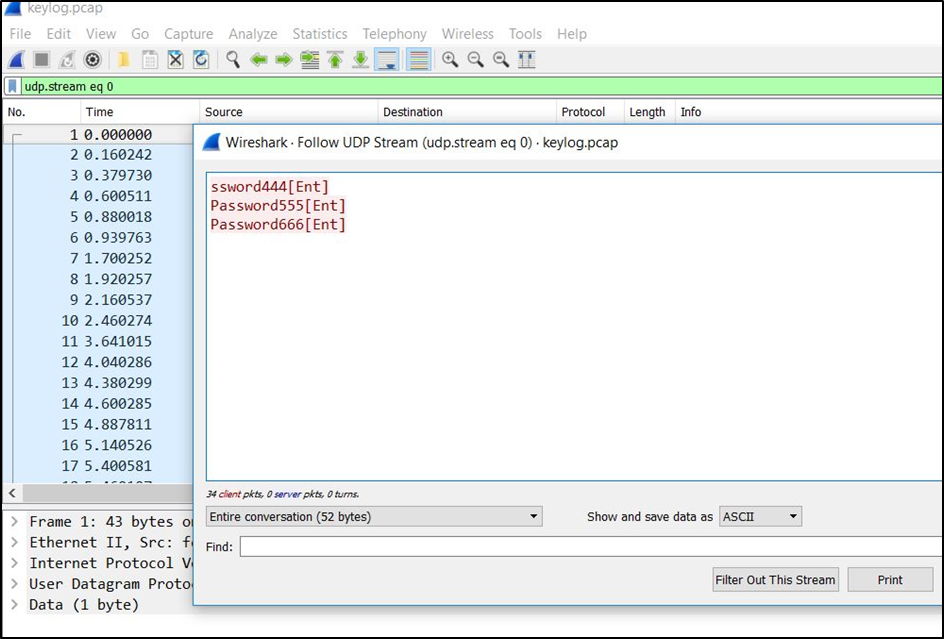Screen dimensions: 944x639
Task: Reload the capture file icon
Action: tap(201, 60)
